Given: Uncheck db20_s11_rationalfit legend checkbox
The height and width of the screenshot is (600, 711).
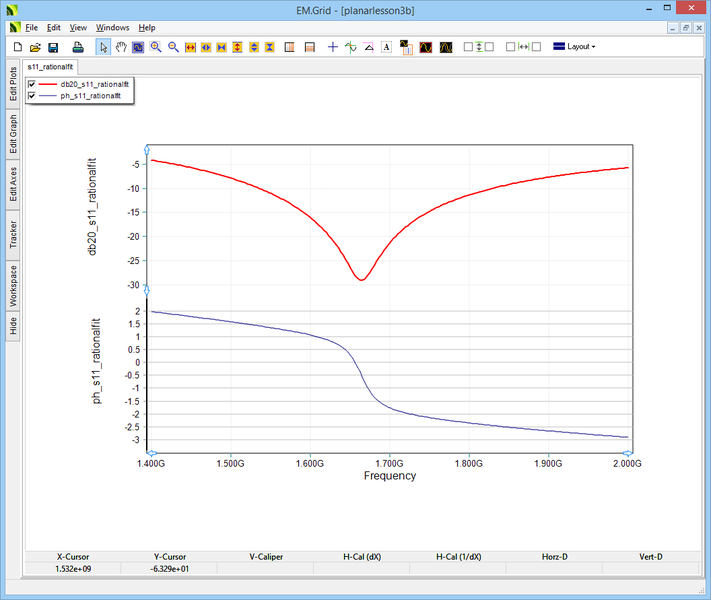Looking at the screenshot, I should tap(32, 84).
